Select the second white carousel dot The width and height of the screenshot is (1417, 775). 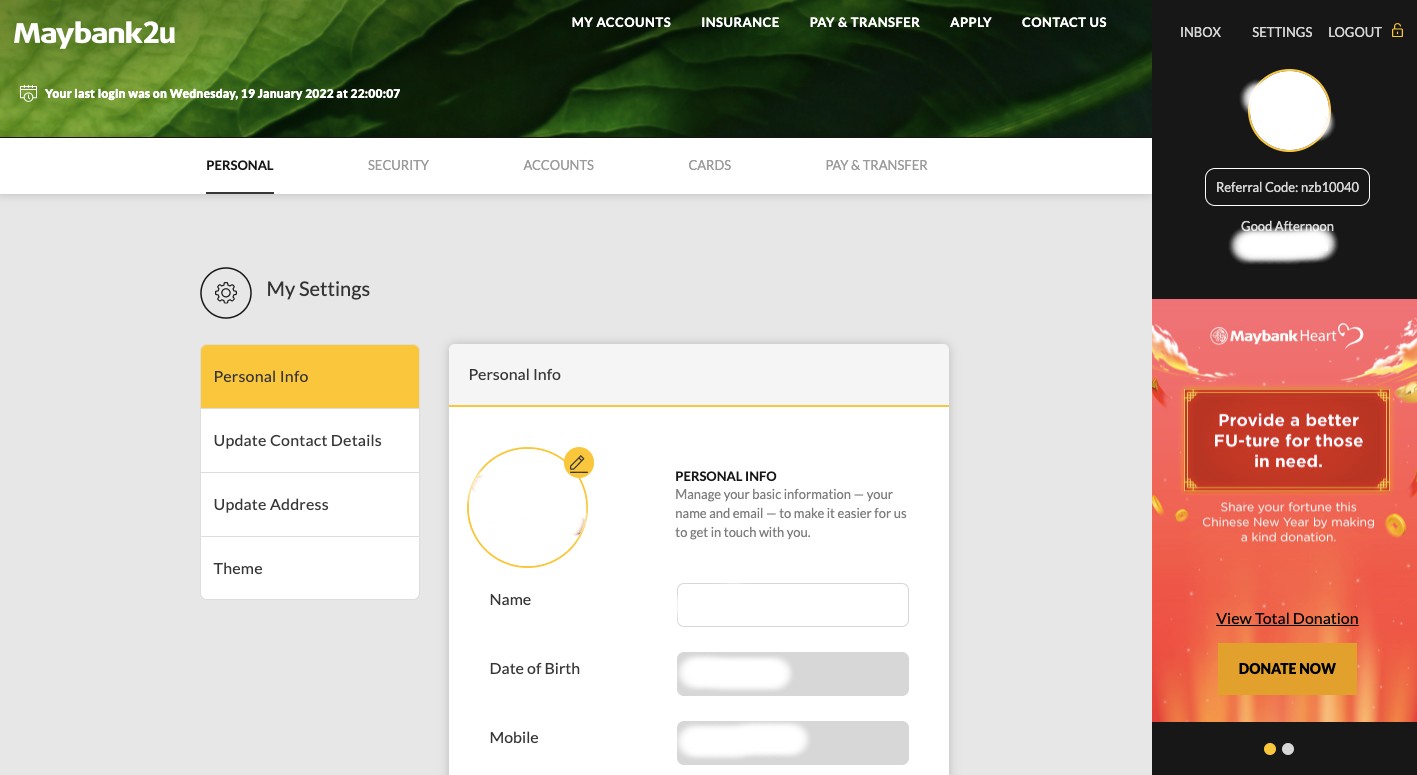click(x=1288, y=749)
